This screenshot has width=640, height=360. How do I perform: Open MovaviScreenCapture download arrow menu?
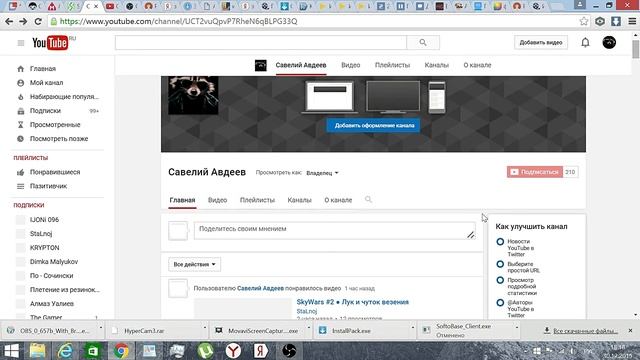[x=309, y=328]
